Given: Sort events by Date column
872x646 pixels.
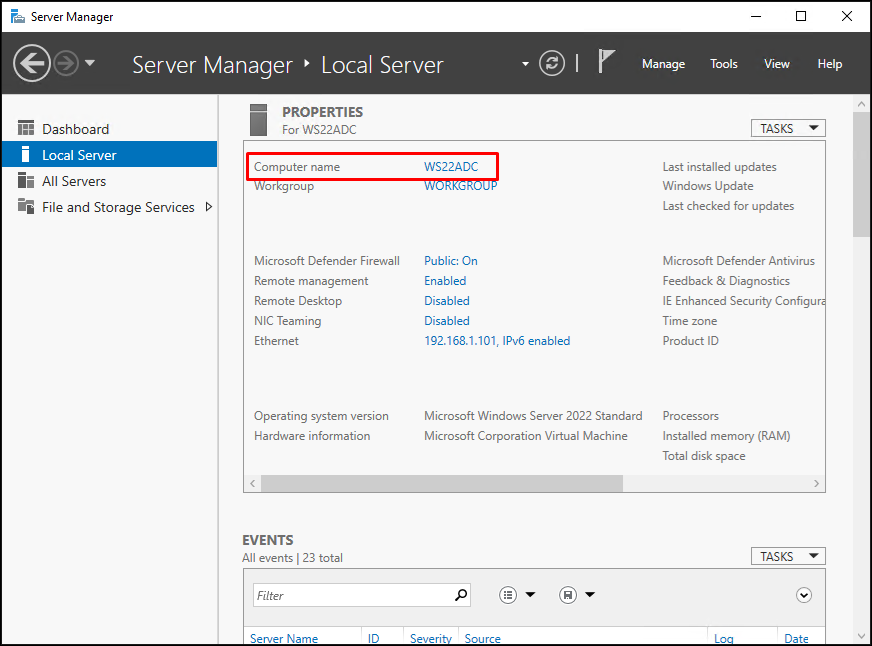Looking at the screenshot, I should 796,638.
